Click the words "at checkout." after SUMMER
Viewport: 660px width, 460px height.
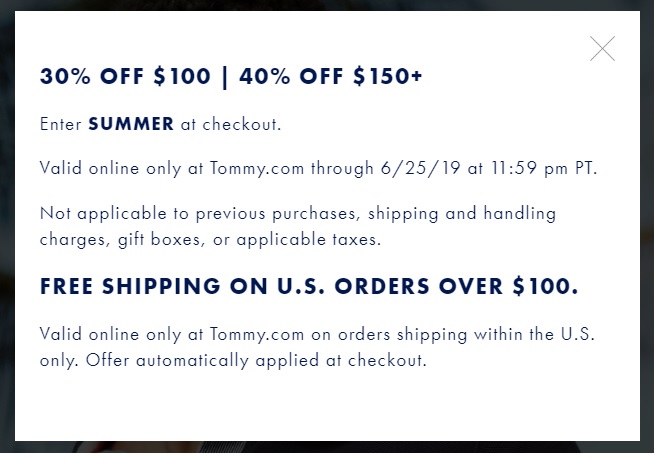(231, 125)
